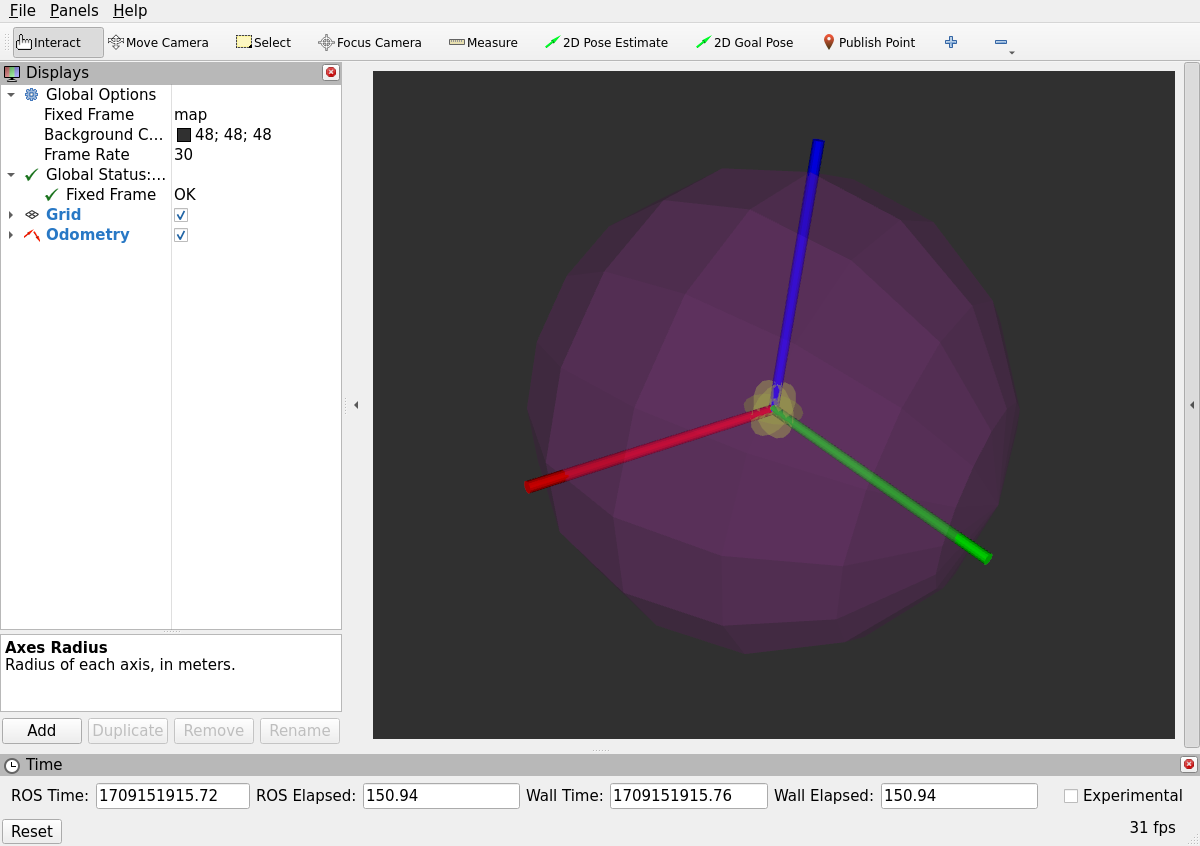Click the Wall Time field
The width and height of the screenshot is (1200, 846).
pyautogui.click(x=689, y=796)
